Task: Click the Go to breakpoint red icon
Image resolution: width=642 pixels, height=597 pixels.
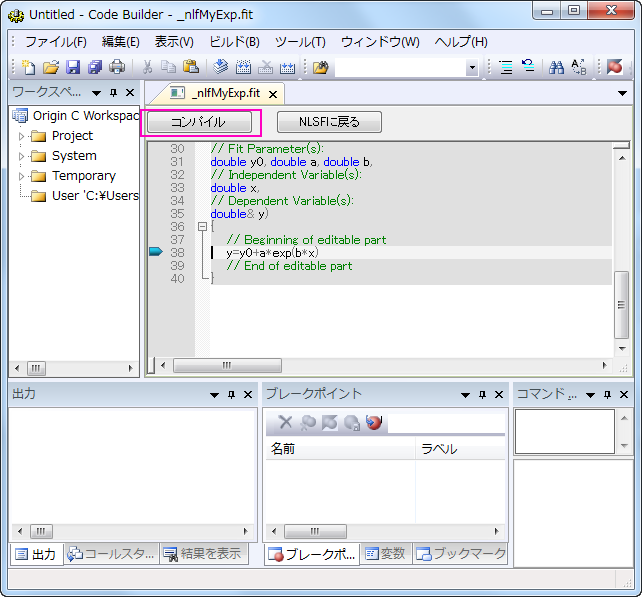Action: click(374, 422)
